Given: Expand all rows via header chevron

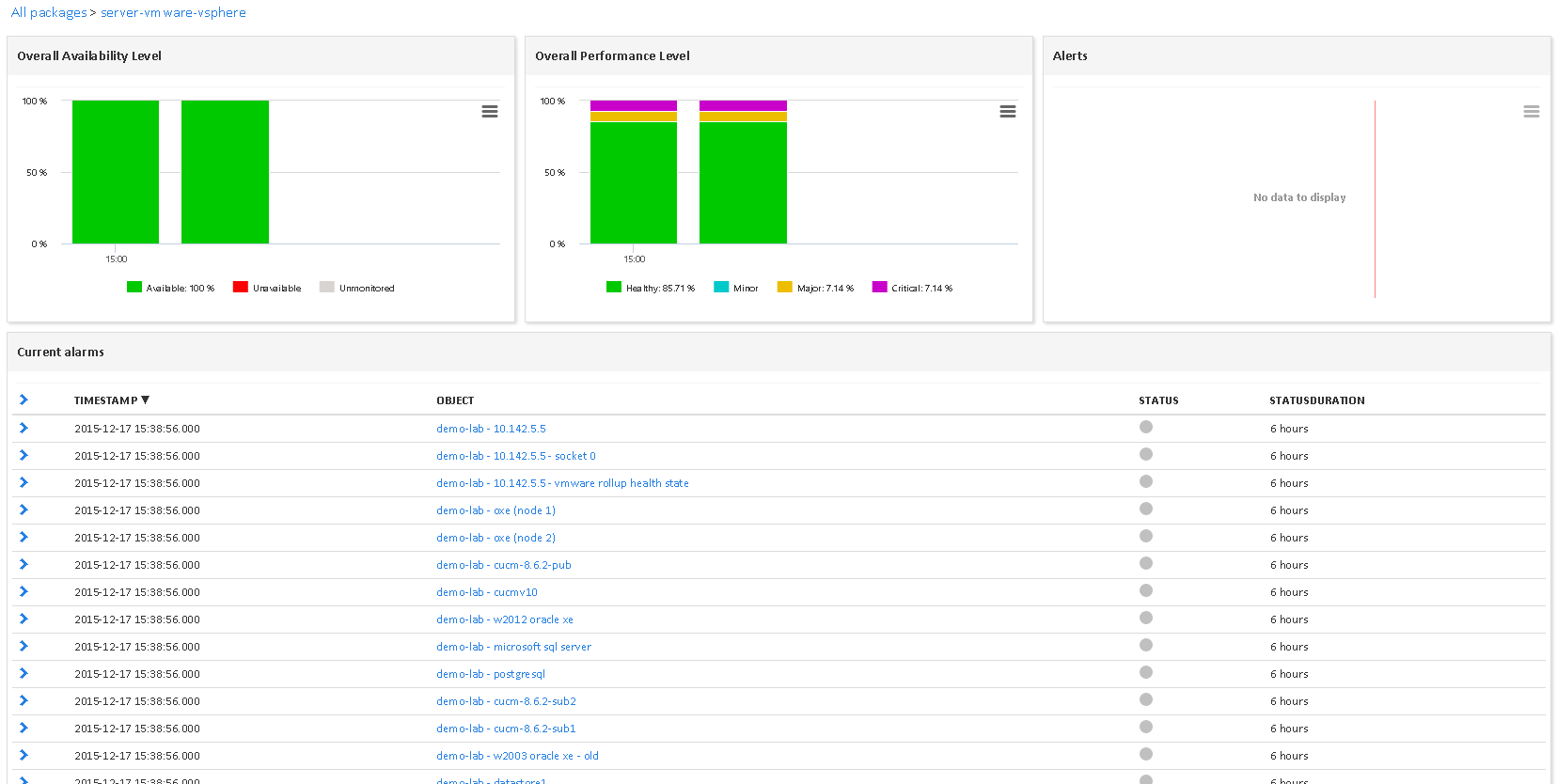Looking at the screenshot, I should 24,400.
